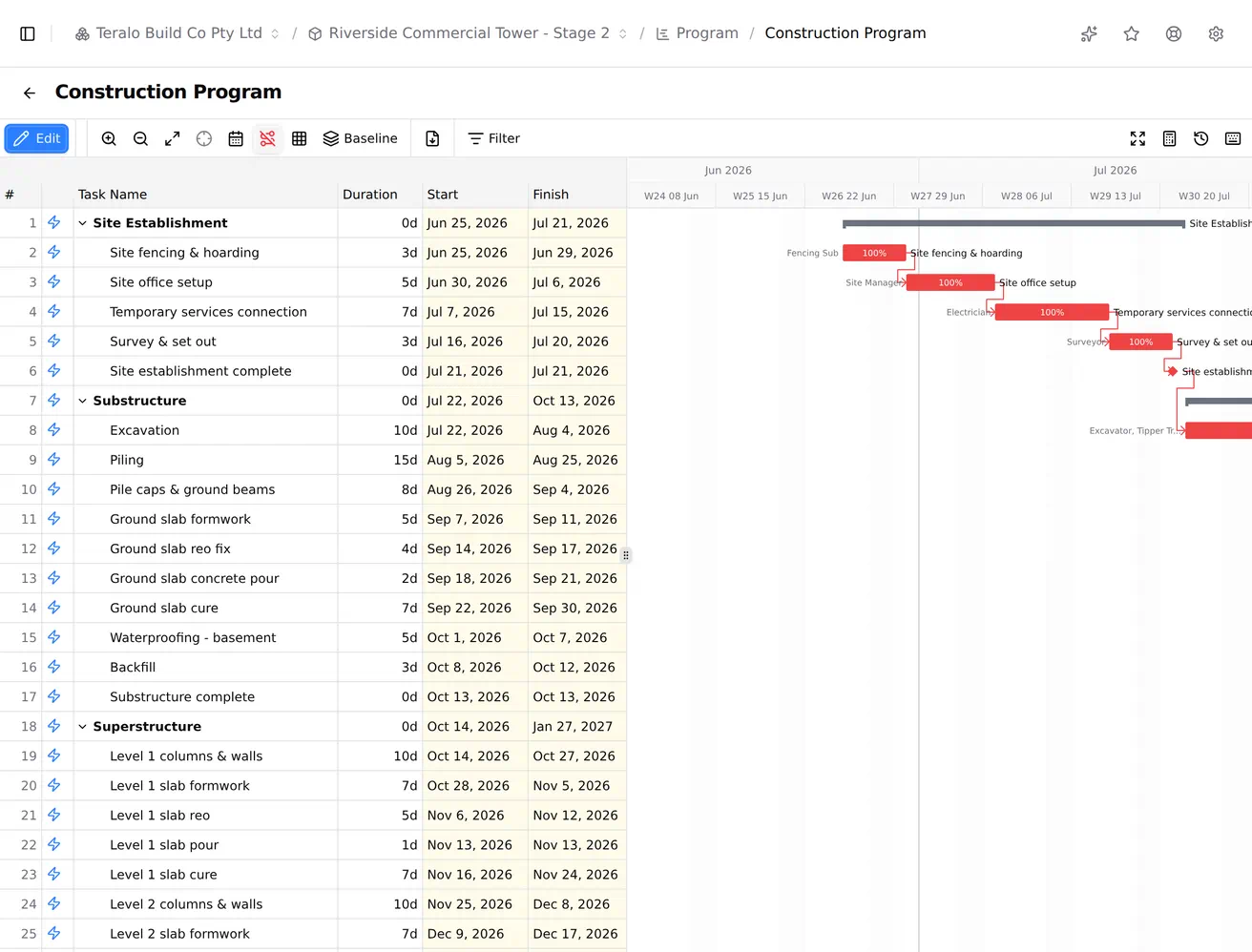Click the lightning icon on the Backfill row
Image resolution: width=1252 pixels, height=952 pixels.
pyautogui.click(x=54, y=667)
